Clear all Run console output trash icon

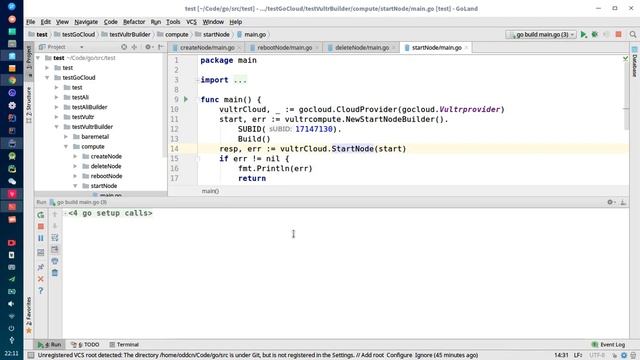click(x=55, y=273)
